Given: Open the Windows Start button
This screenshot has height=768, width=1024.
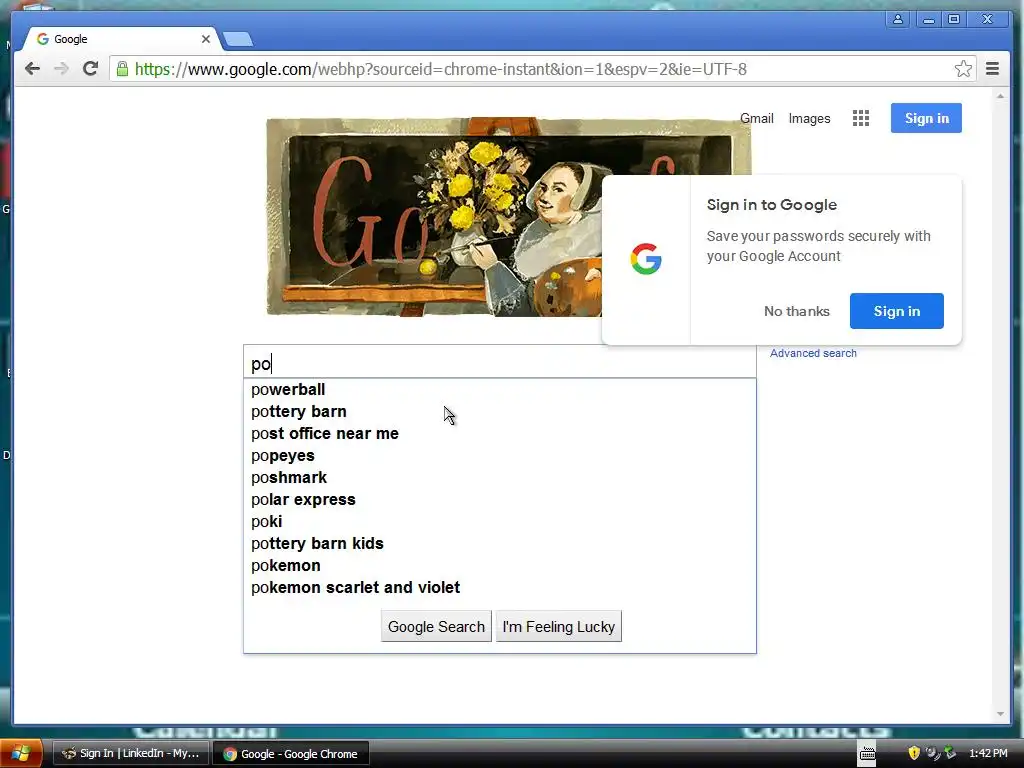Looking at the screenshot, I should 21,753.
